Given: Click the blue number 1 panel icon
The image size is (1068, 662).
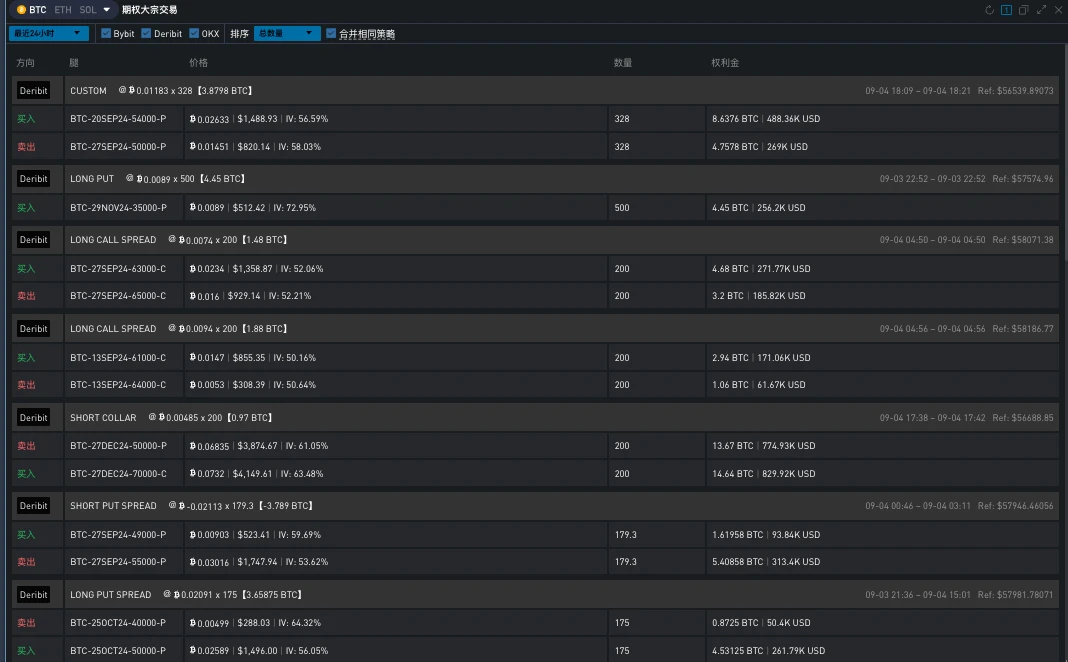Looking at the screenshot, I should (x=1007, y=10).
